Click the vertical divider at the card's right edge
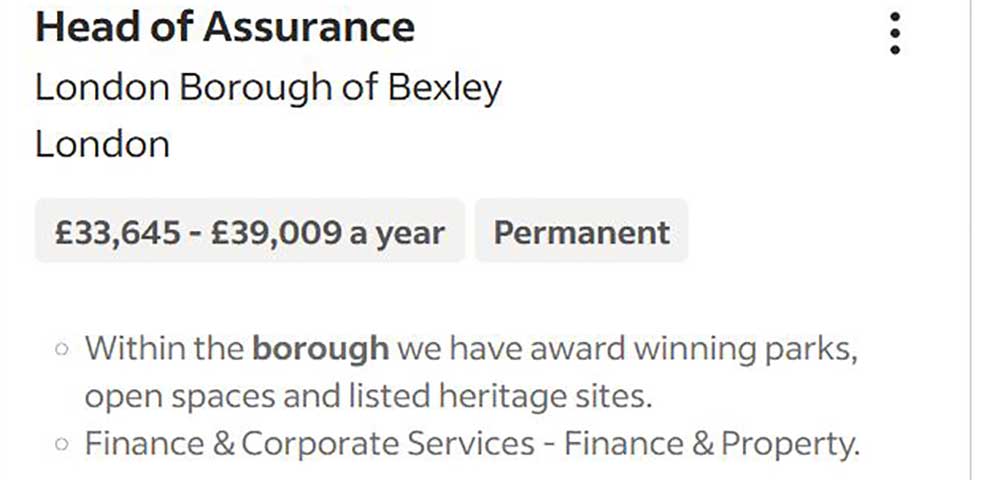The height and width of the screenshot is (480, 1000). 970,240
